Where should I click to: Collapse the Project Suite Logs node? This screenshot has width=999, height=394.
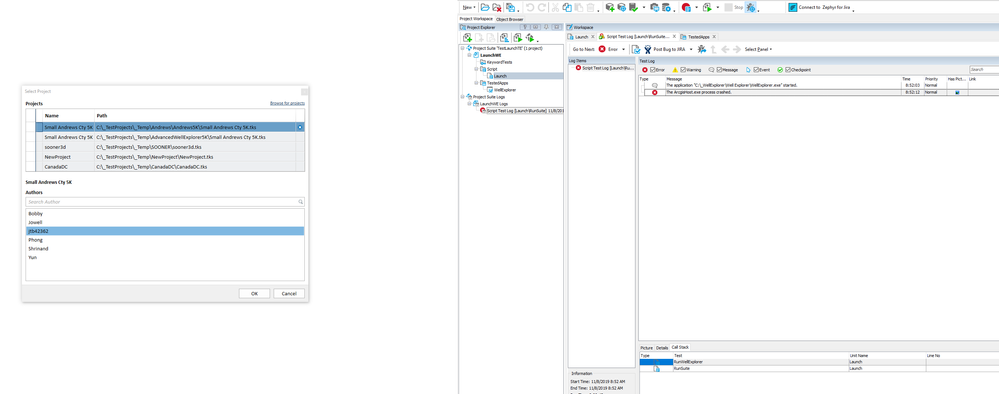coord(462,97)
